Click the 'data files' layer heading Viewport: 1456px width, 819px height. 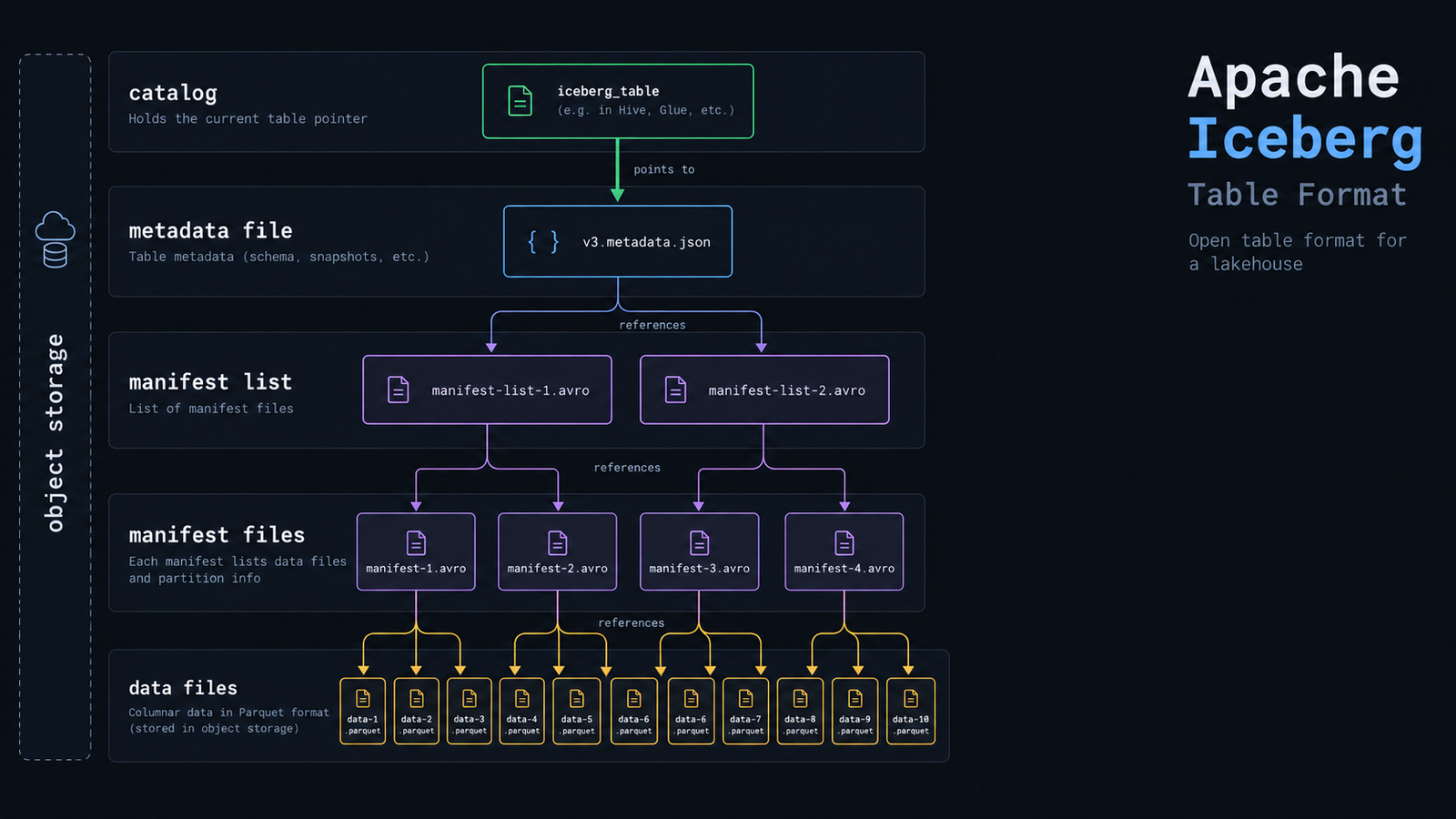click(183, 688)
